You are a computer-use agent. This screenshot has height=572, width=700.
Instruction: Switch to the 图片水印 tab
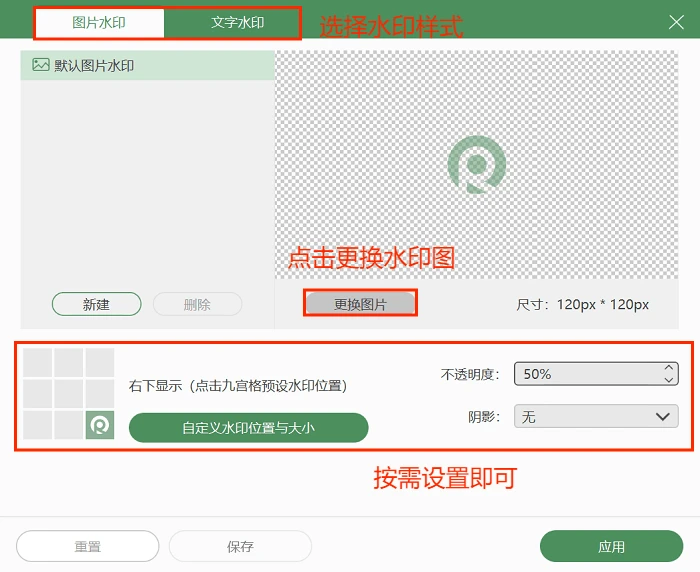[99, 22]
